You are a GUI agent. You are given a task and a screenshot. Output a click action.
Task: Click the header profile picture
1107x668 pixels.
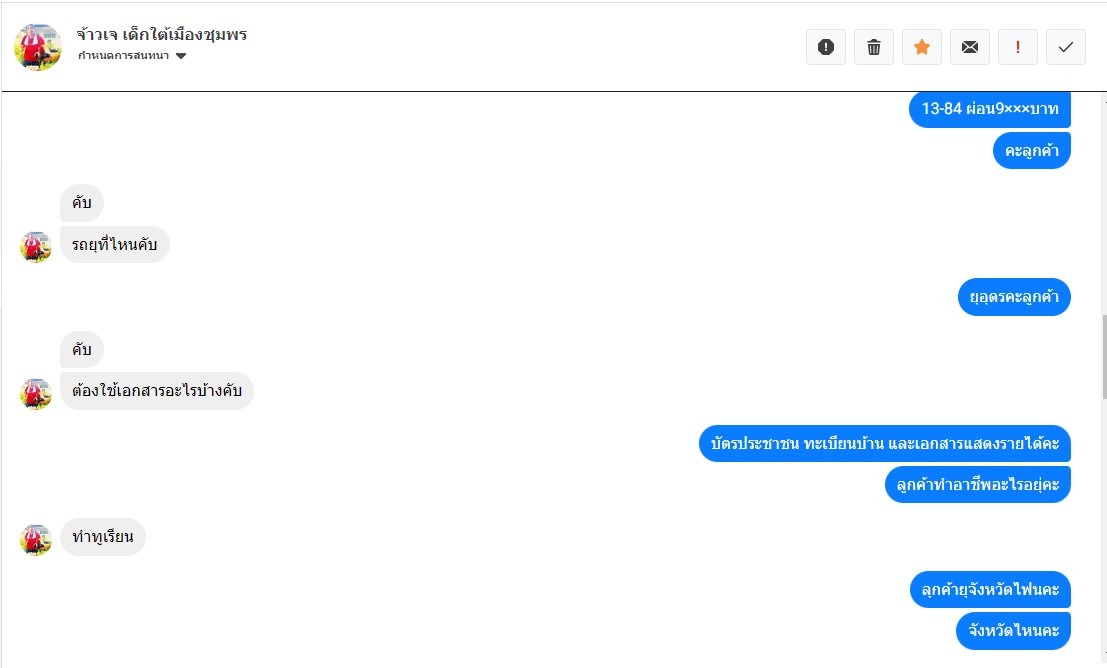click(x=38, y=47)
